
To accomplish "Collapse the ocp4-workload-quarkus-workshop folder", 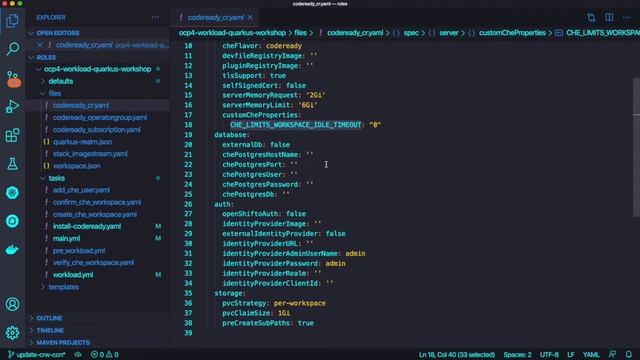I will tap(98, 69).
